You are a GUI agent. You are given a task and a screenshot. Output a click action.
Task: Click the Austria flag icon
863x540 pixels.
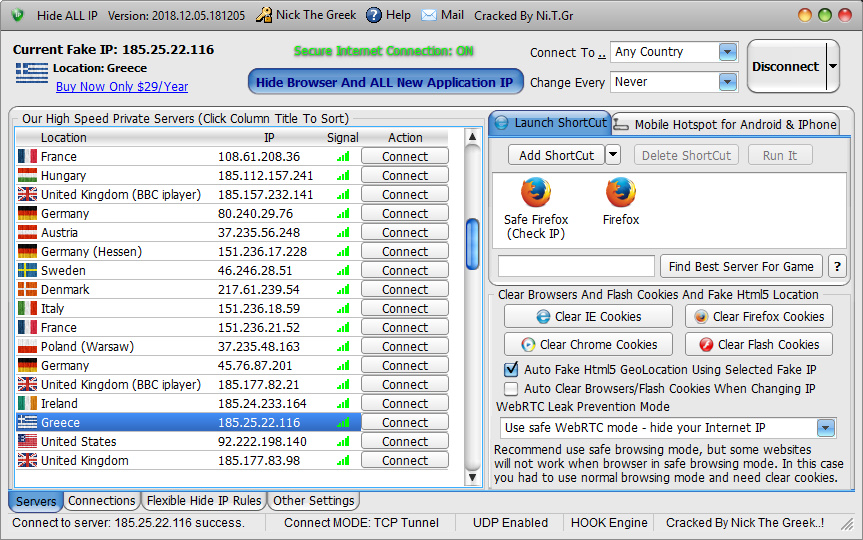pyautogui.click(x=28, y=232)
